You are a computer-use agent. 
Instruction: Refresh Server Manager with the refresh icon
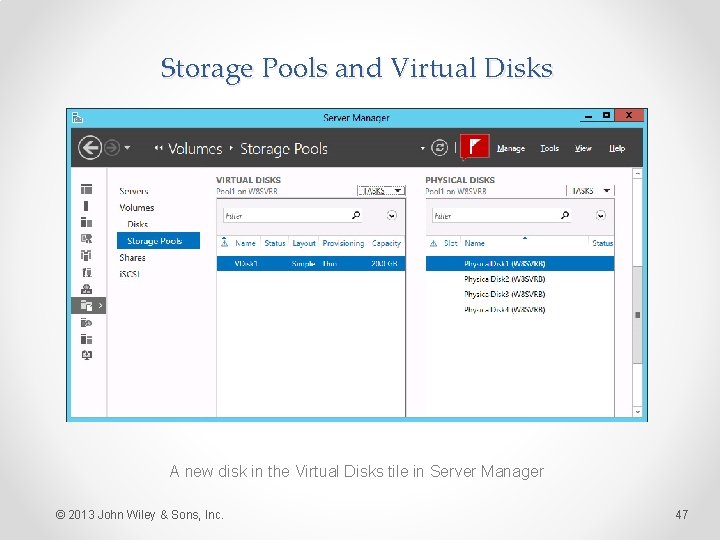pyautogui.click(x=439, y=147)
